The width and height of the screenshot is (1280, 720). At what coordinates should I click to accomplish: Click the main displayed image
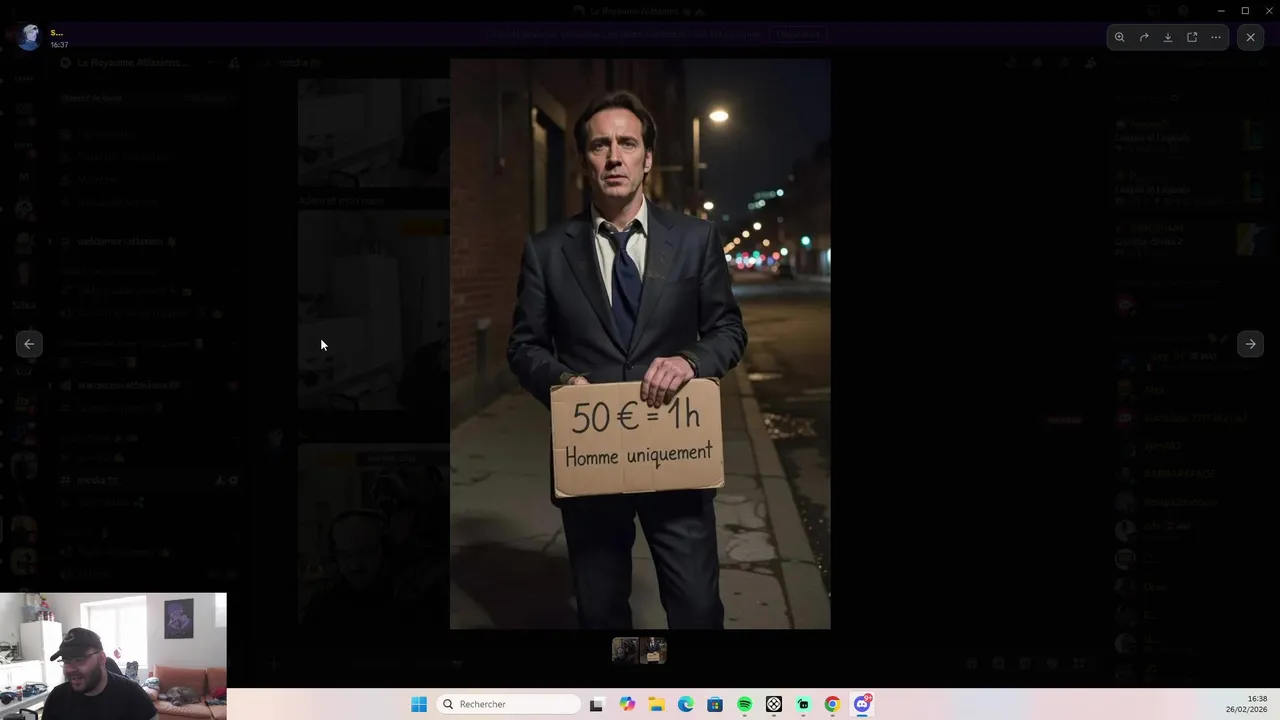640,344
